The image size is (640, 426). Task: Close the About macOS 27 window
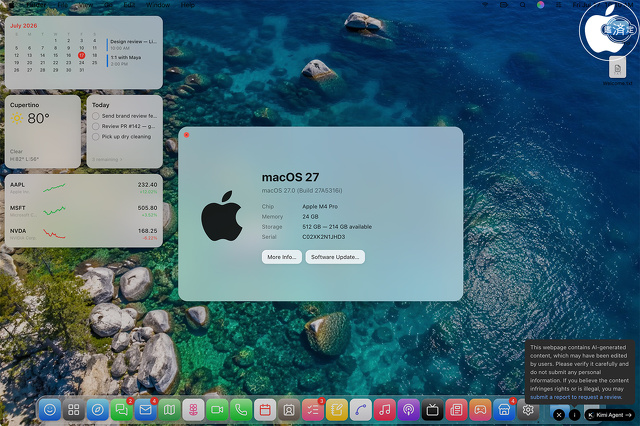pos(187,135)
